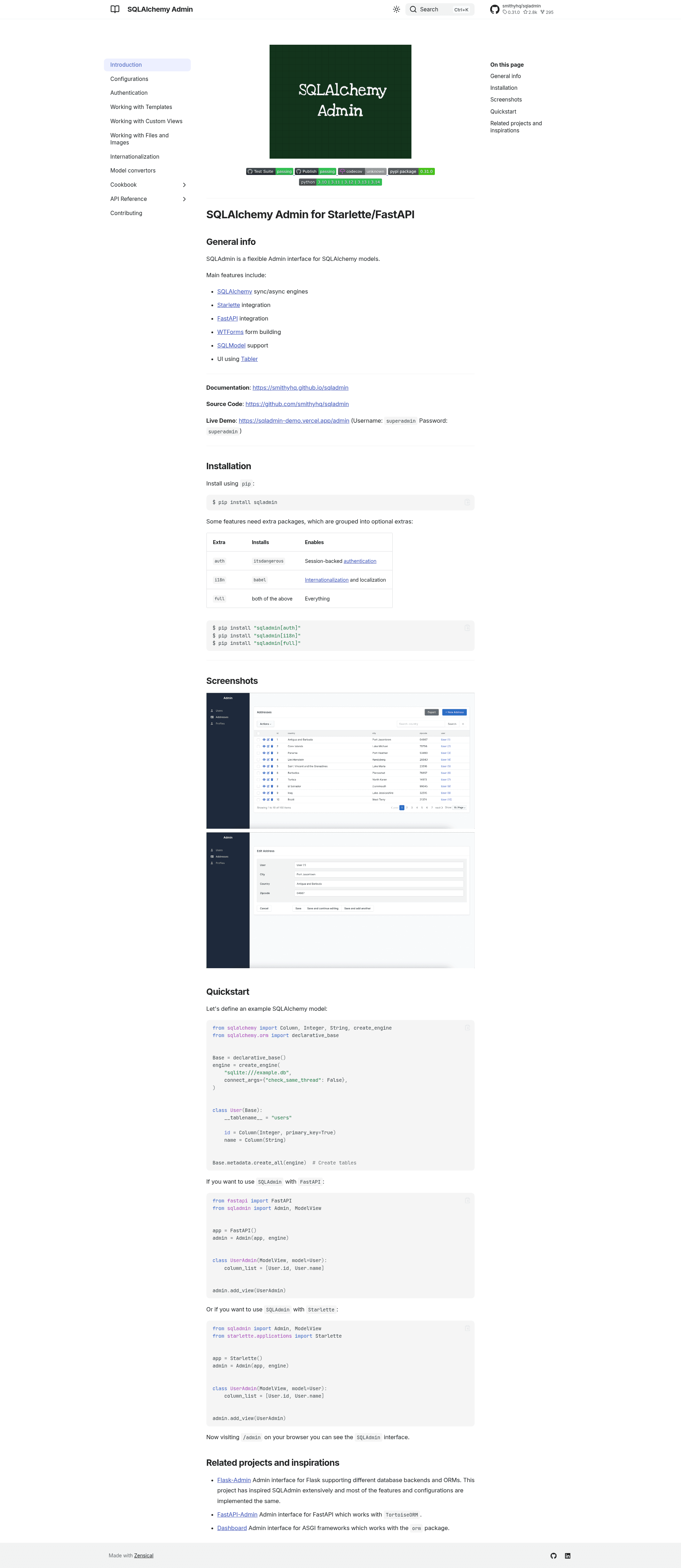The width and height of the screenshot is (681, 1568).
Task: Jump to Related projects and inspirations
Action: (515, 127)
